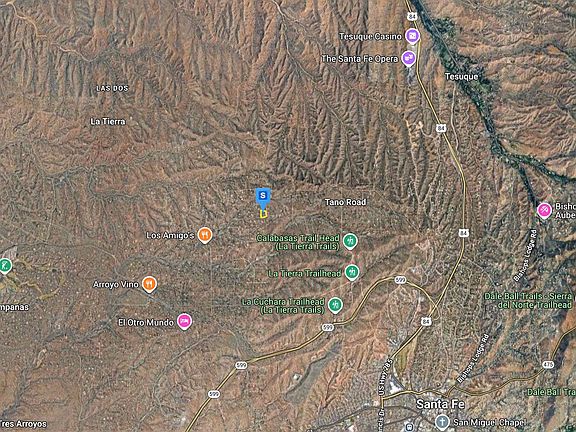Select the La Cuchara Trailhead hiking marker
Screen dimensions: 576x432
click(x=335, y=305)
